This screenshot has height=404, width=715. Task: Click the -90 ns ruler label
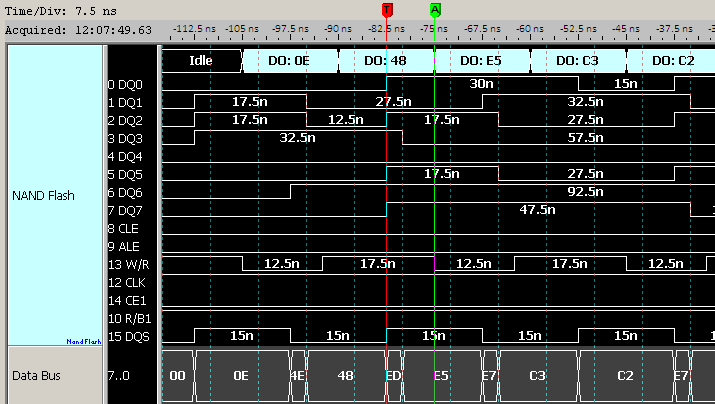click(x=338, y=29)
